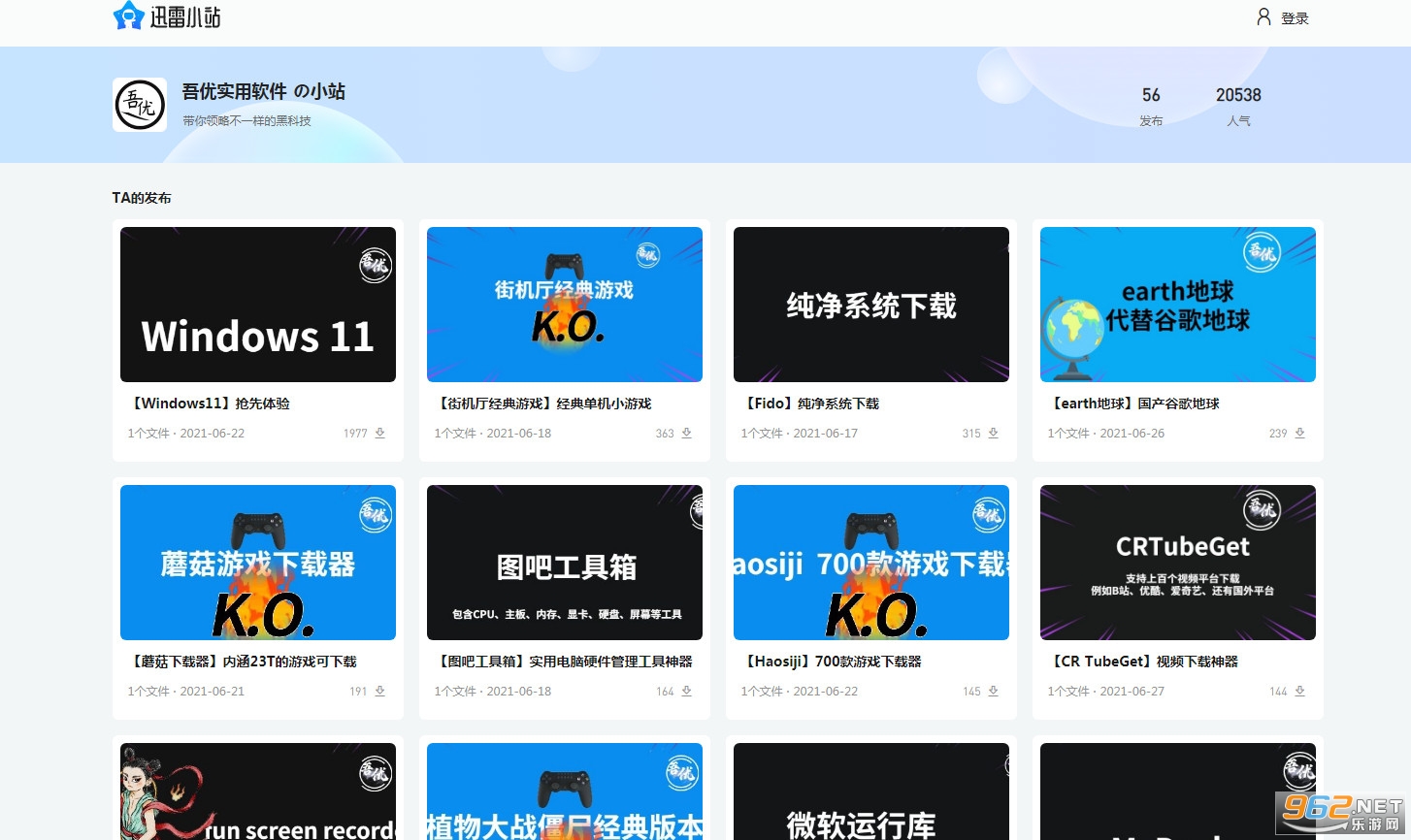Click the 1个文件 · 2021-06-18 text under 街机厅经典游戏
The image size is (1411, 840).
(x=493, y=434)
